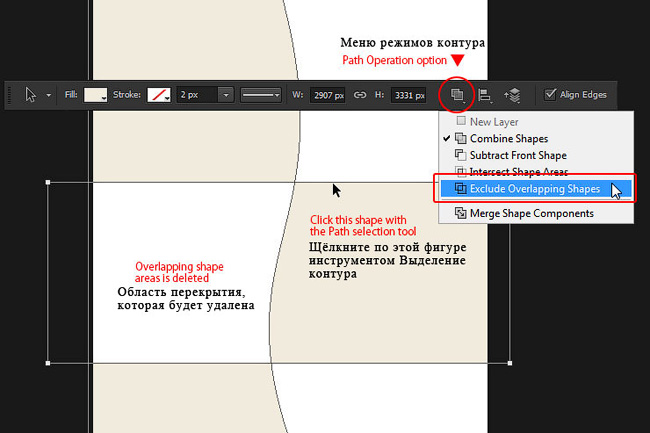The image size is (650, 433).
Task: Choose Intersect Shape Areas menu entry
Action: point(536,172)
